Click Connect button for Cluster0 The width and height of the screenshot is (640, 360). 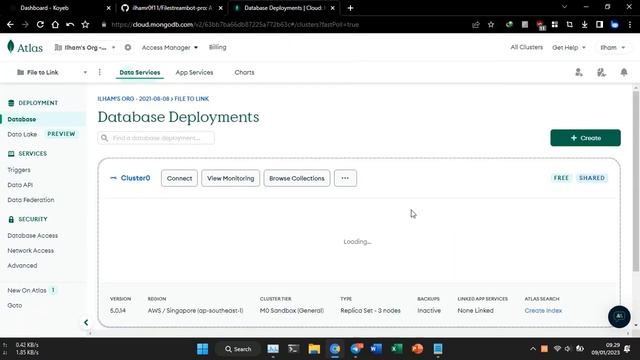tap(179, 178)
